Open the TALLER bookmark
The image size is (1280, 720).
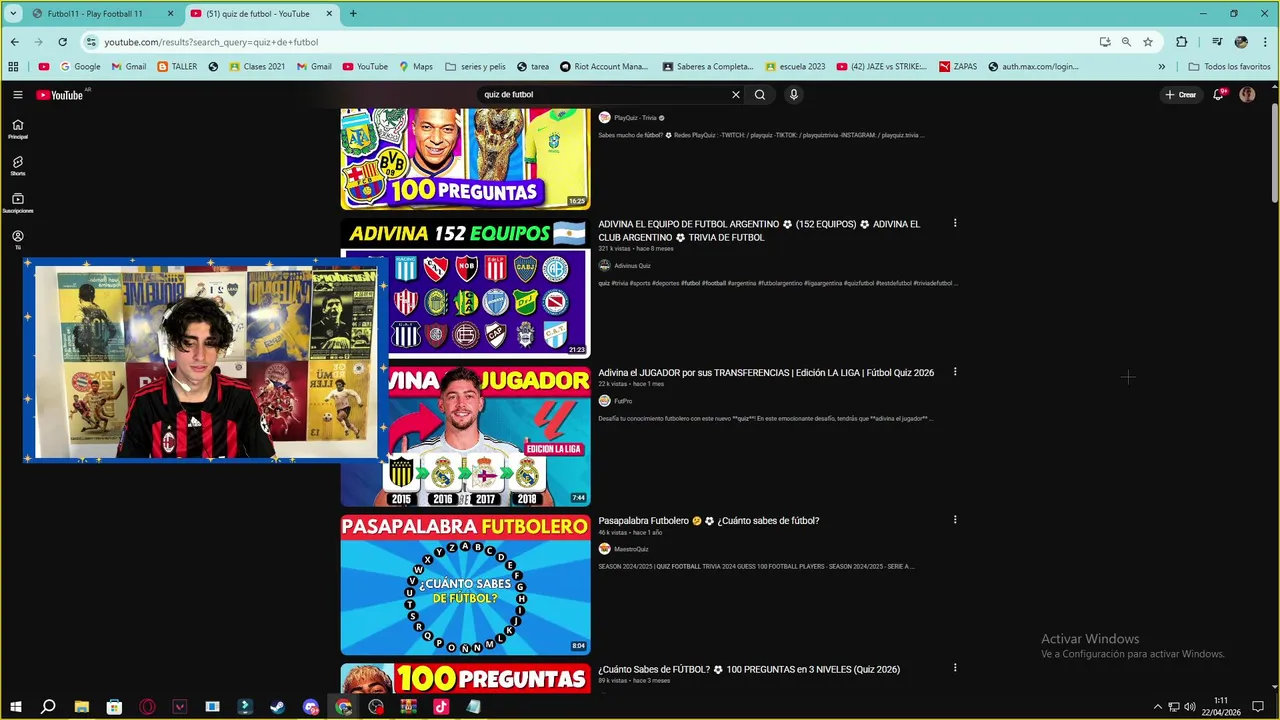point(177,67)
